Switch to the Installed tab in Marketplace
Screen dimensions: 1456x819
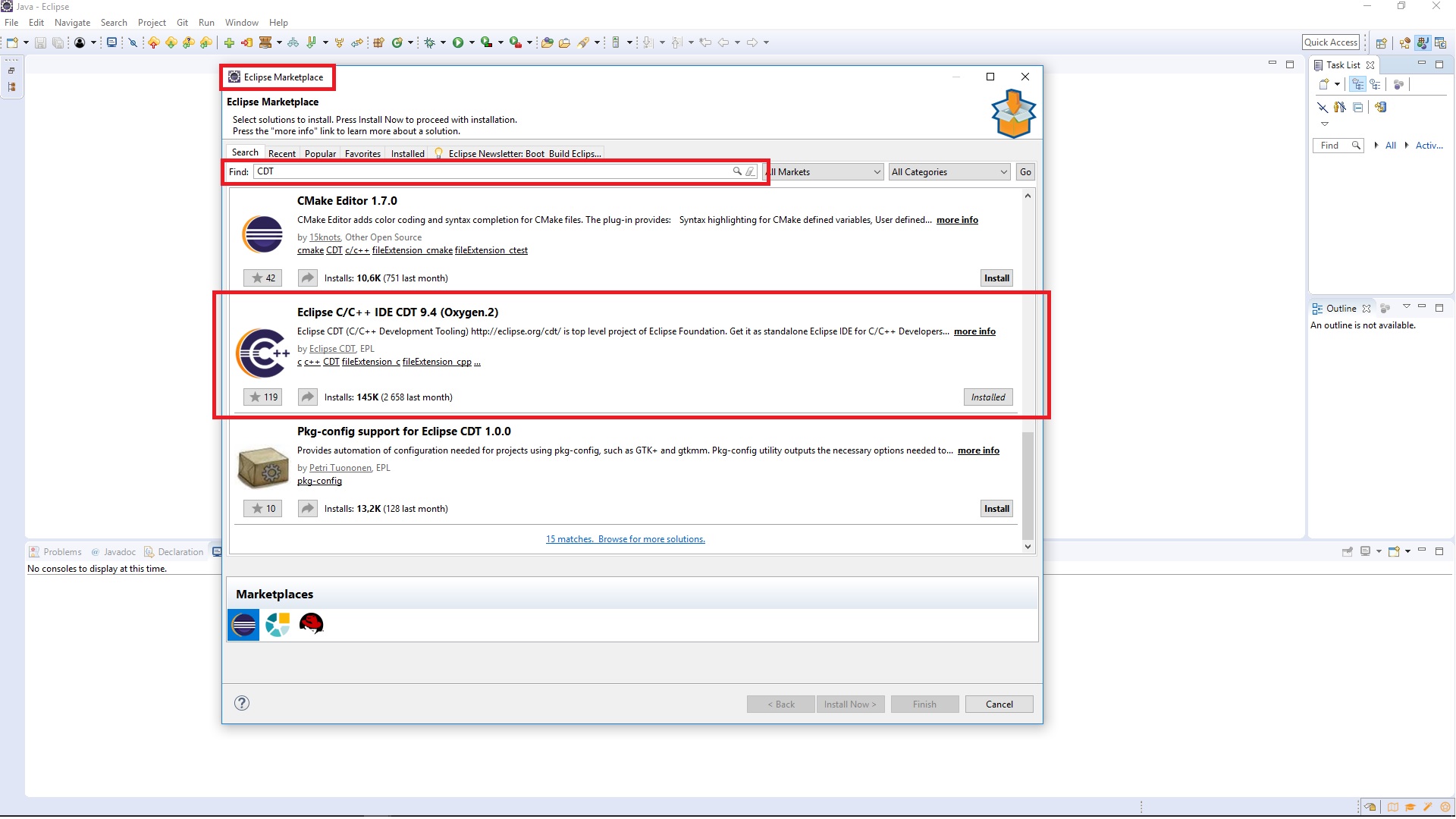pos(407,153)
